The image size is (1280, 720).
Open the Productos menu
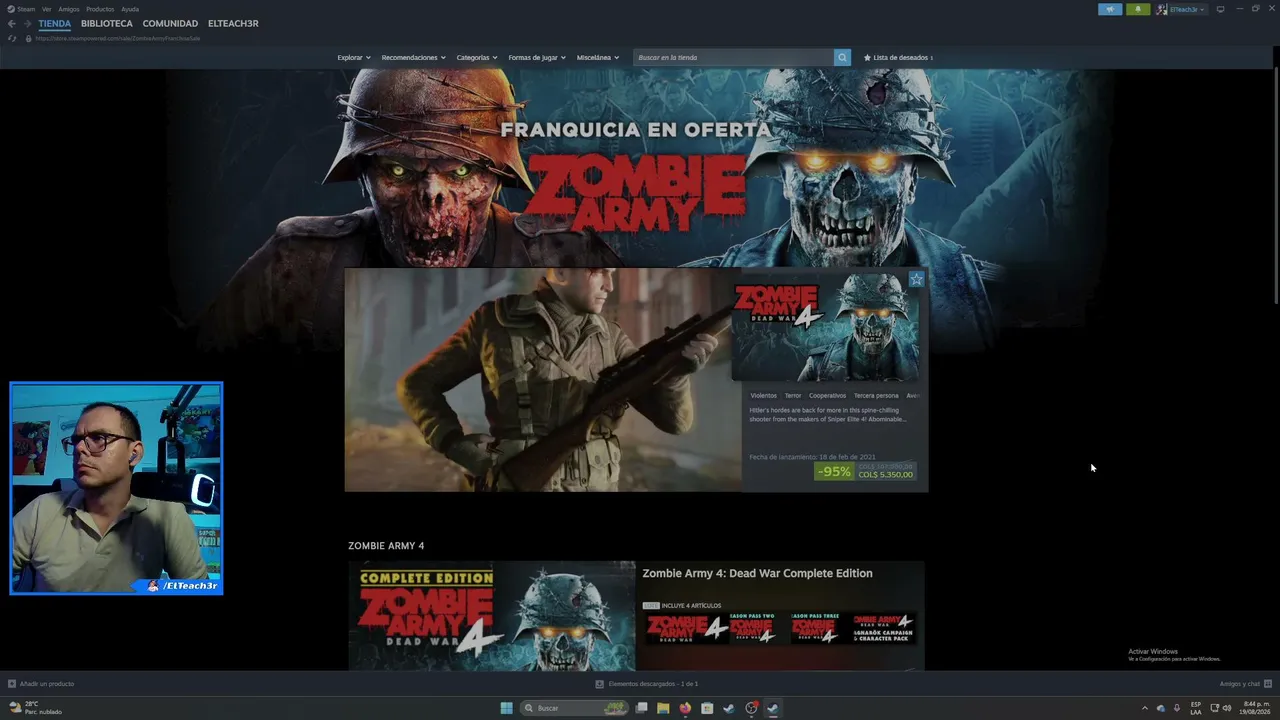pyautogui.click(x=100, y=9)
